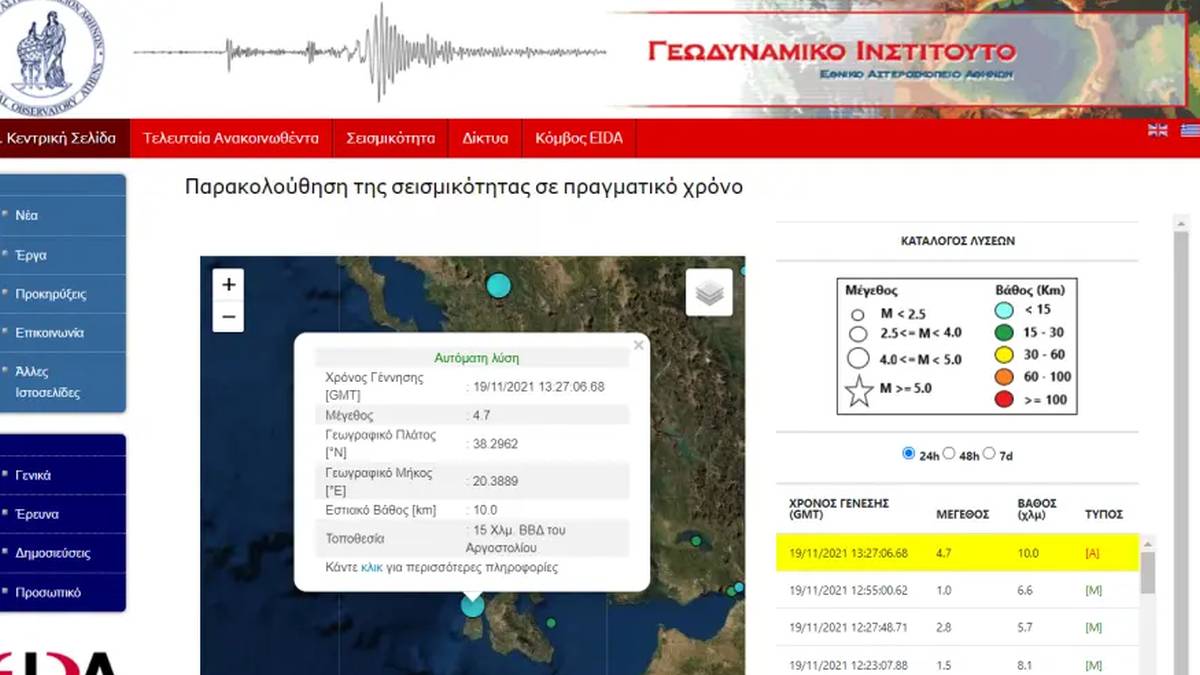The image size is (1200, 675).
Task: Select the 24h time range radio
Action: 909,453
